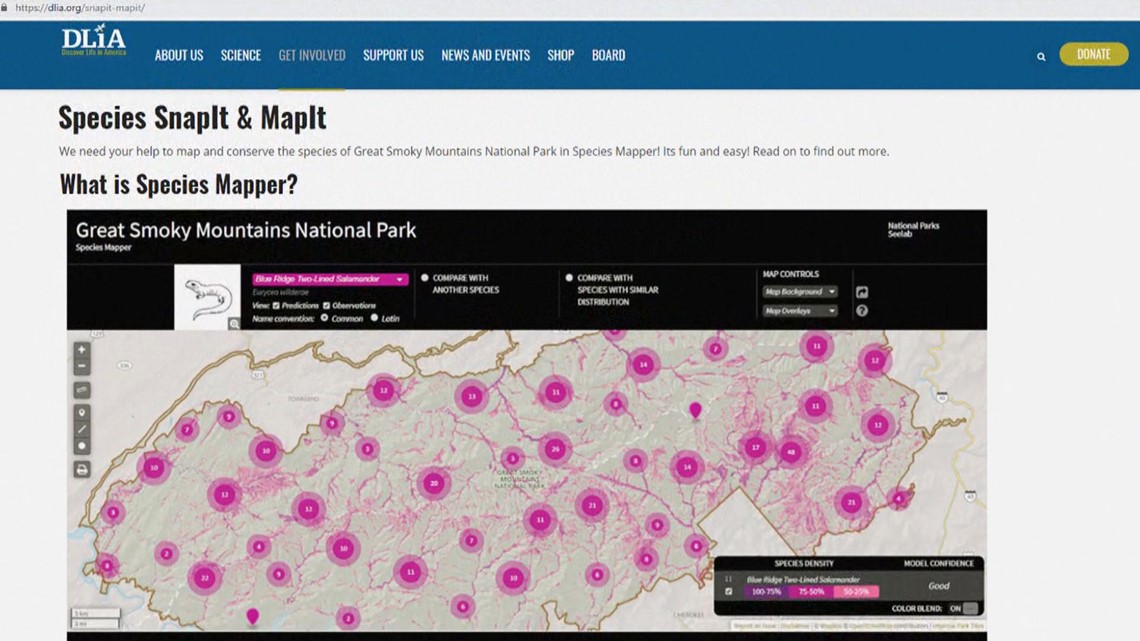
Task: Open the Blue Ridge Two-Lined Salamander species dropdown
Action: tap(330, 279)
